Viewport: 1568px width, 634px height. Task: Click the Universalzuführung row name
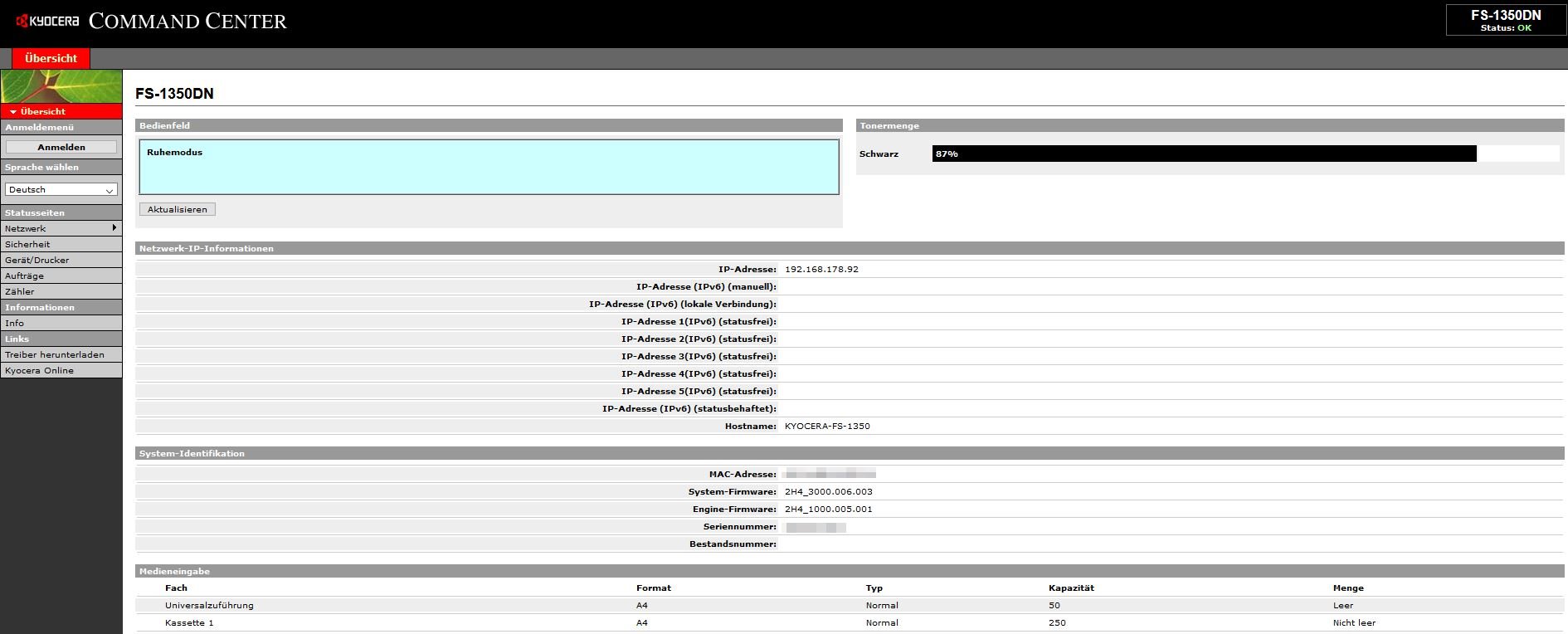(x=209, y=605)
